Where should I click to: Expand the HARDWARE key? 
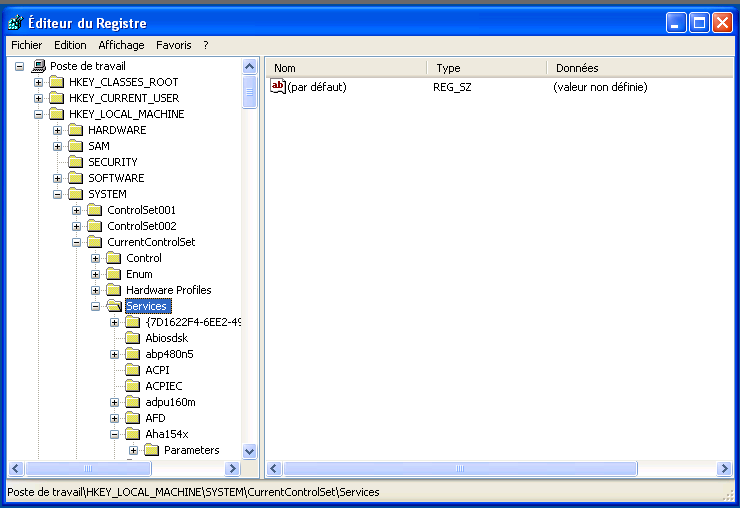click(x=58, y=130)
